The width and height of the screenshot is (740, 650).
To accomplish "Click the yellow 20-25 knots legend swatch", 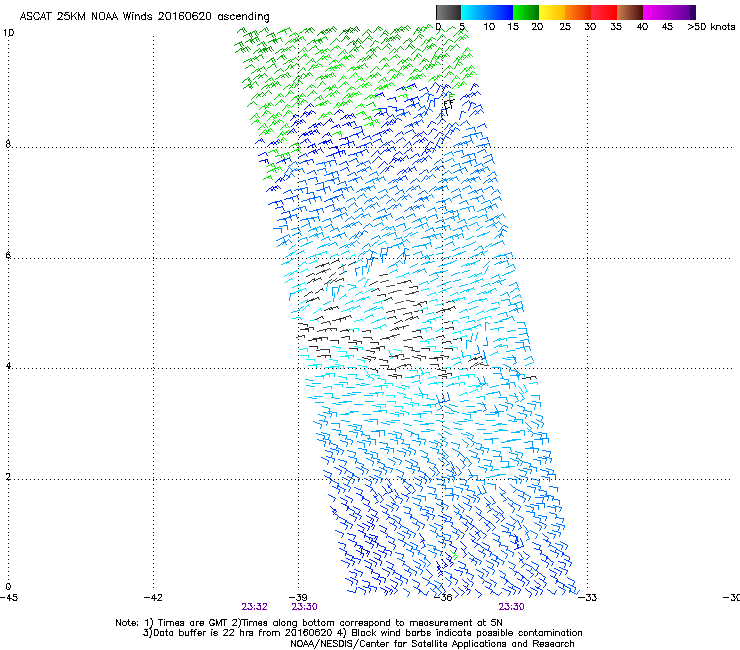I will point(552,12).
